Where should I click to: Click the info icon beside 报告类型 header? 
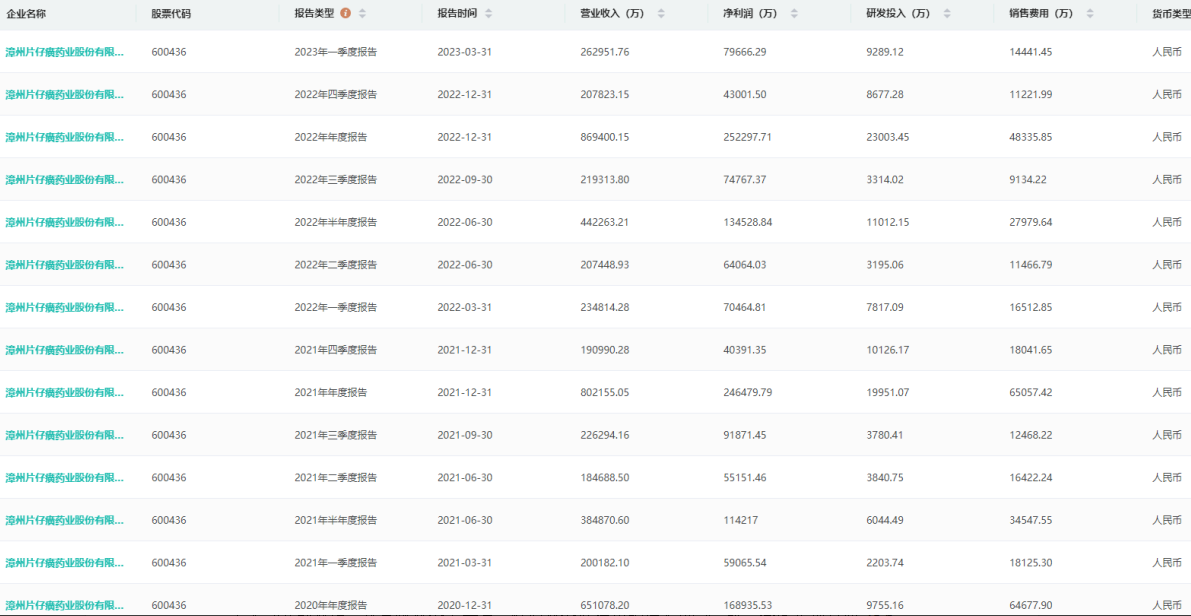[346, 14]
